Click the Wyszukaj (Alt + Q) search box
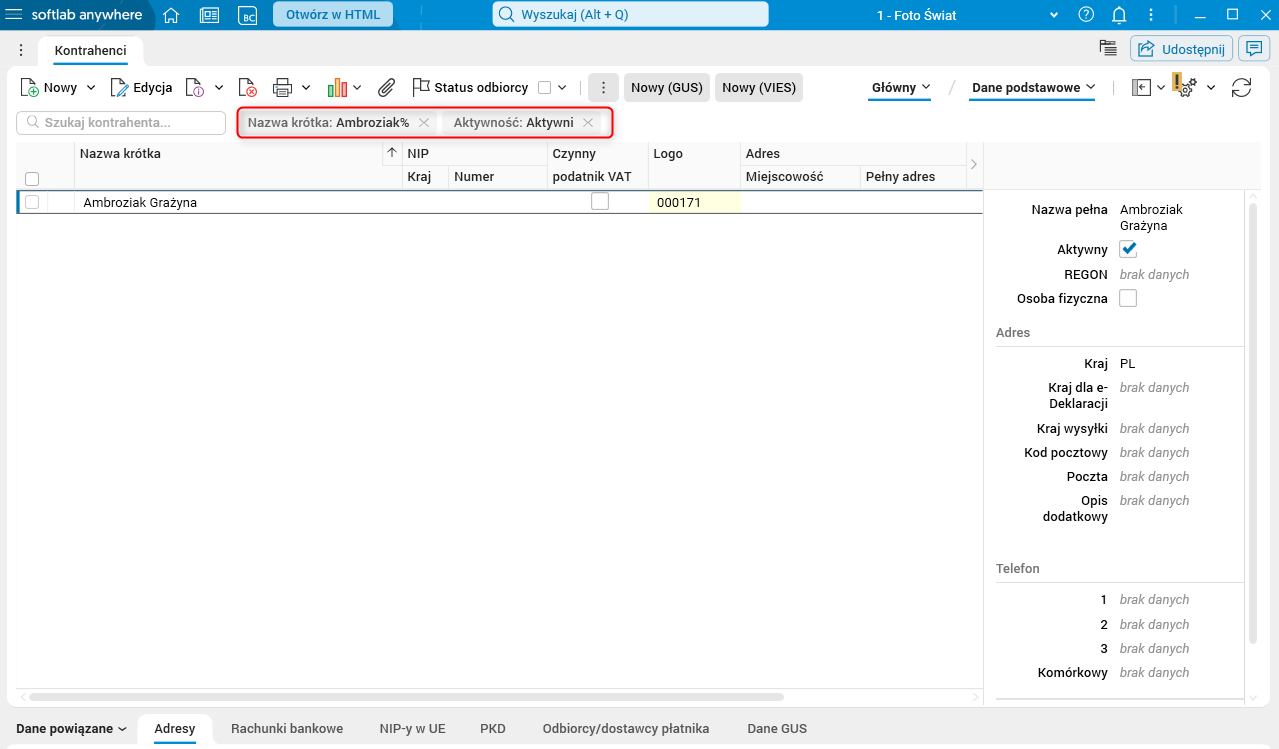 [630, 14]
